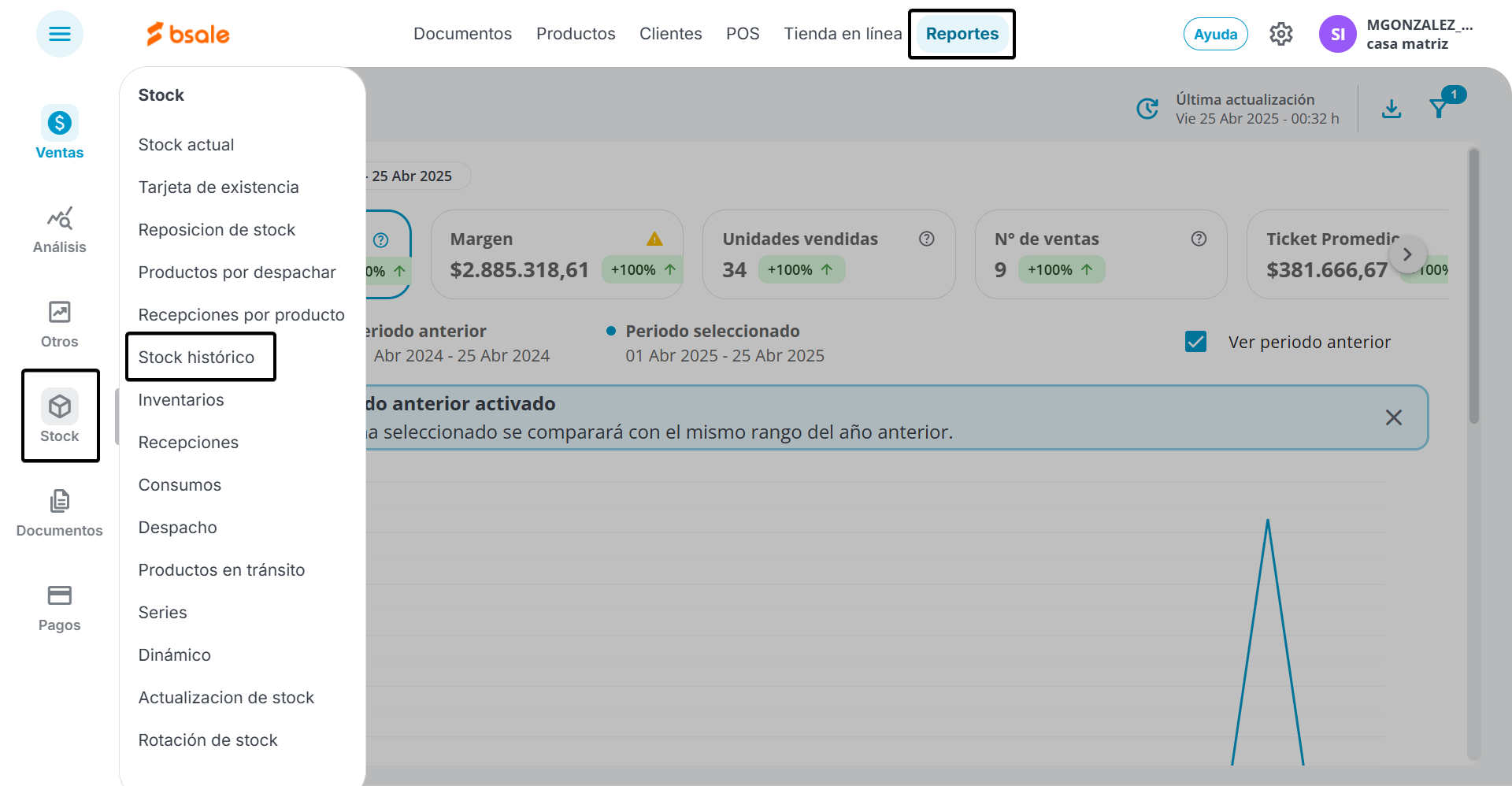Click the Margen warning triangle icon
The height and width of the screenshot is (786, 1512).
654,239
